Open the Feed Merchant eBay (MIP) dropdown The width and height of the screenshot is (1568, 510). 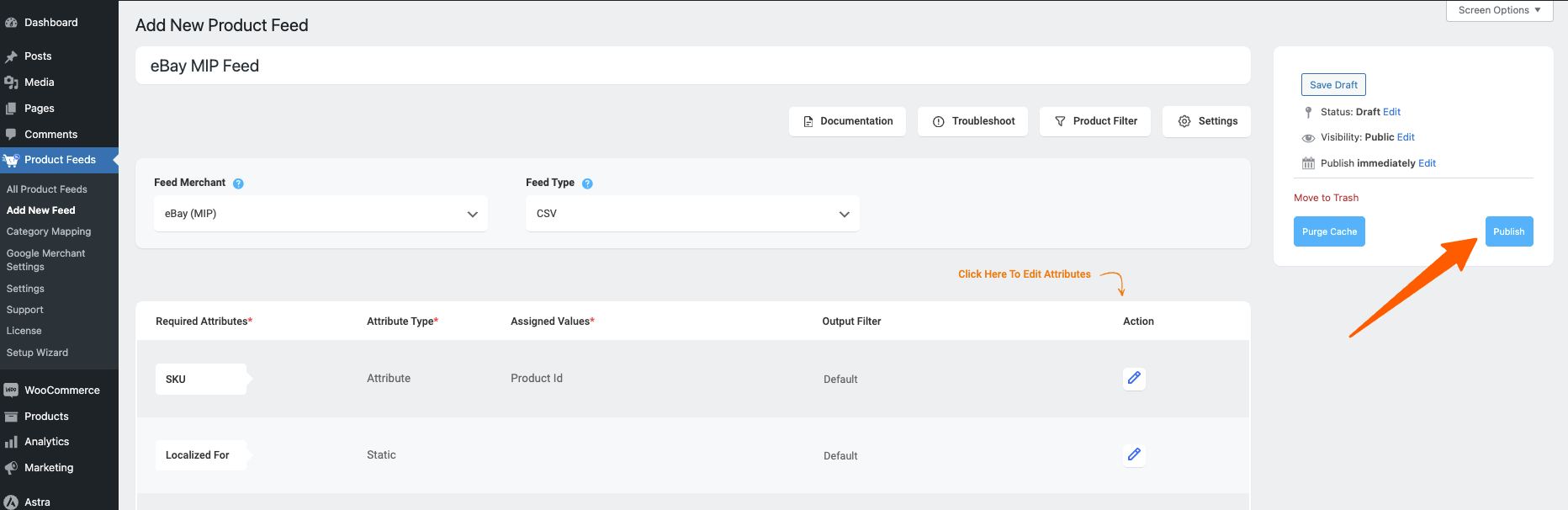320,214
